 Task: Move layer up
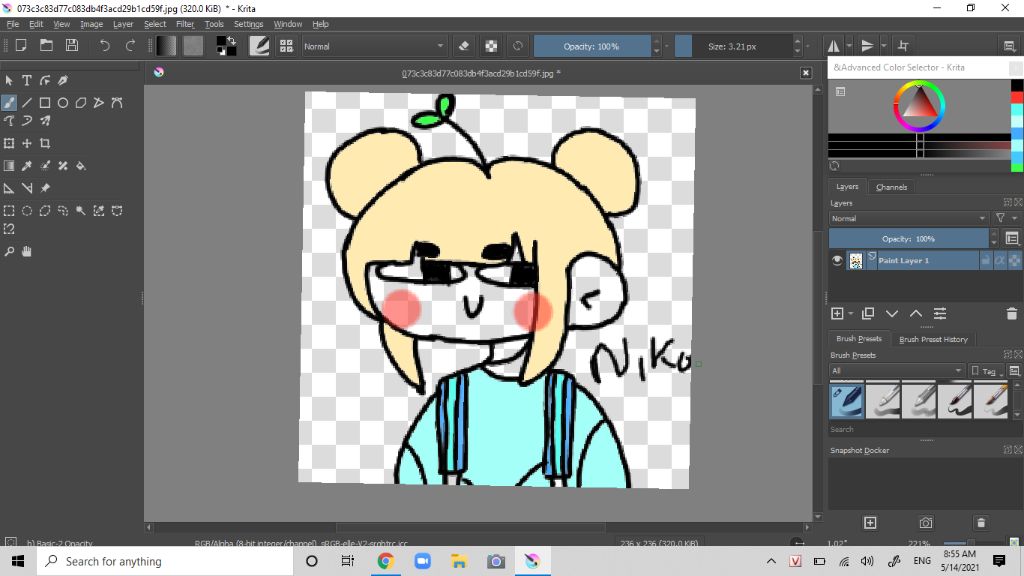click(x=916, y=313)
